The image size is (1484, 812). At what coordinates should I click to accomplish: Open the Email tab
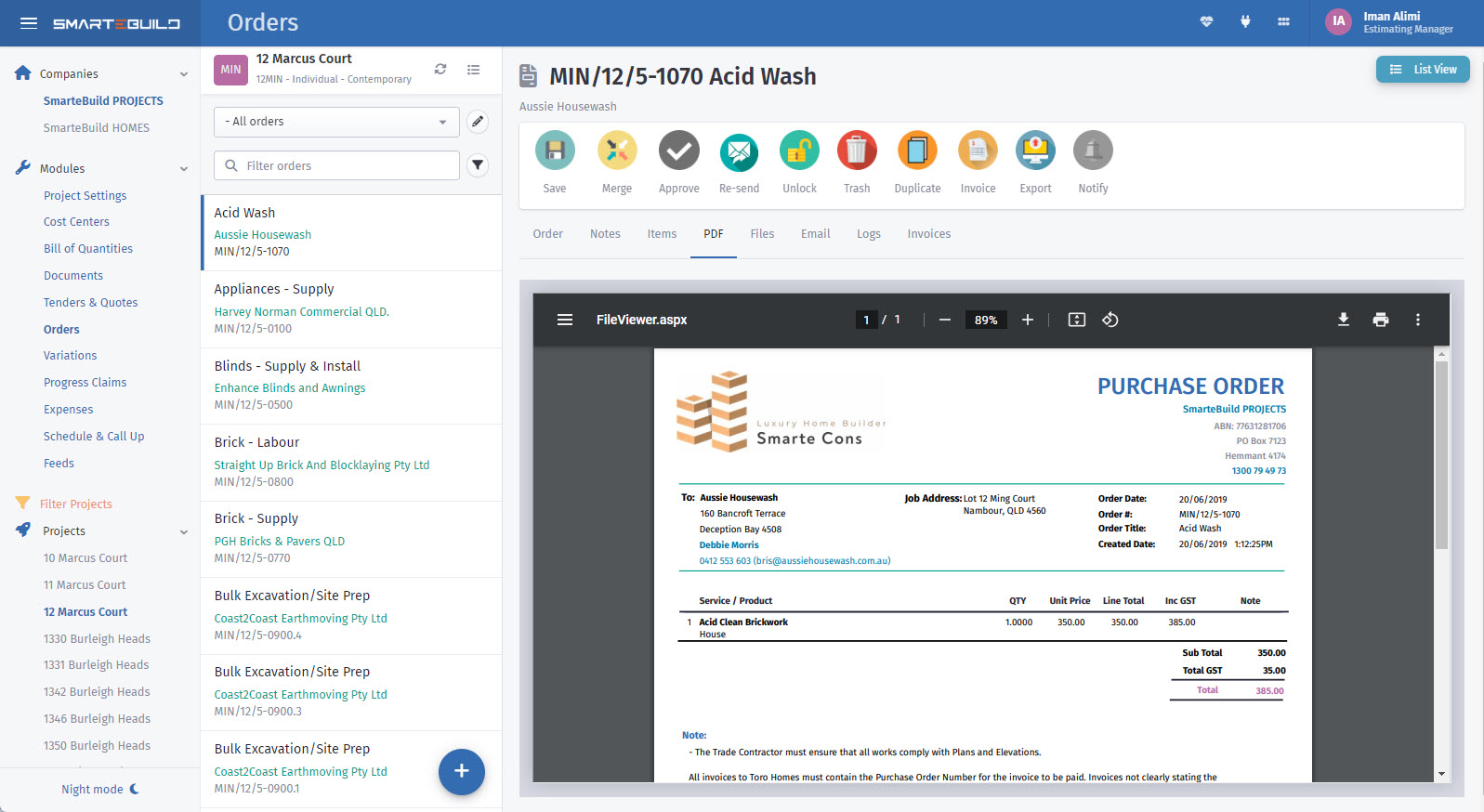pos(816,234)
